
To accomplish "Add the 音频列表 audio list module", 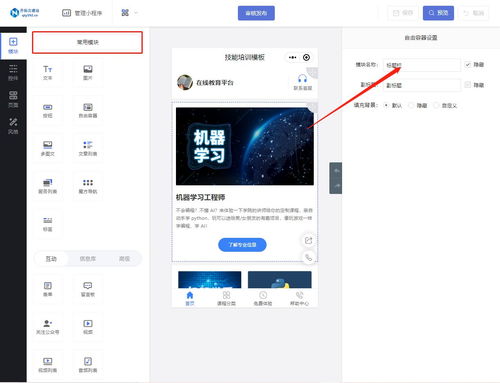I will point(88,365).
